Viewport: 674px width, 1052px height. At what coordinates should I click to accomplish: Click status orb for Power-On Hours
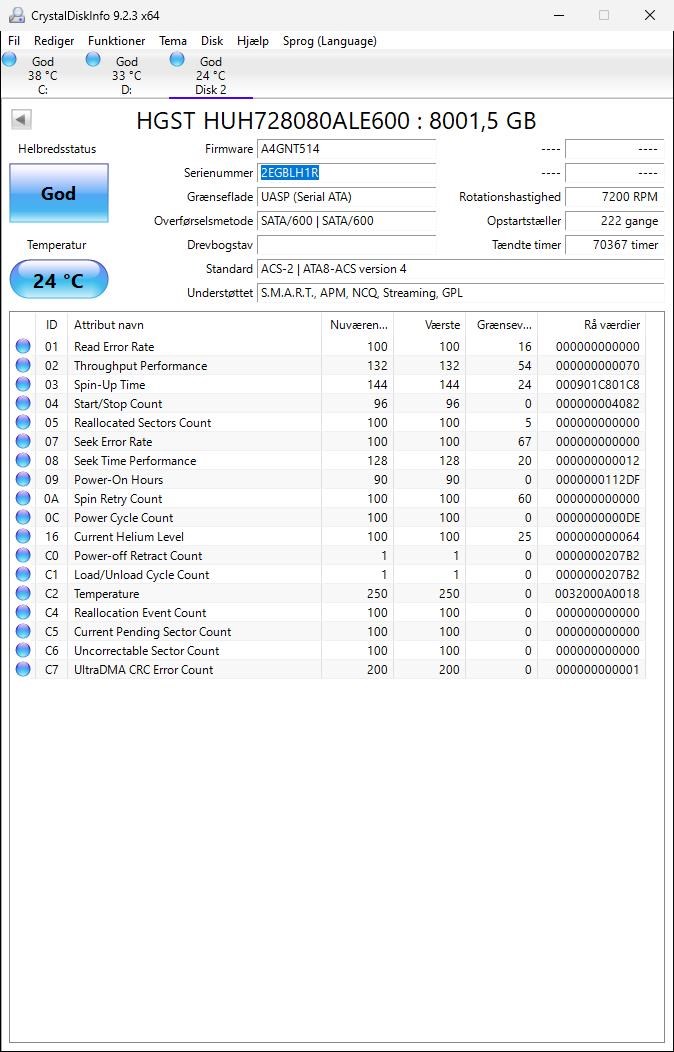(x=23, y=479)
